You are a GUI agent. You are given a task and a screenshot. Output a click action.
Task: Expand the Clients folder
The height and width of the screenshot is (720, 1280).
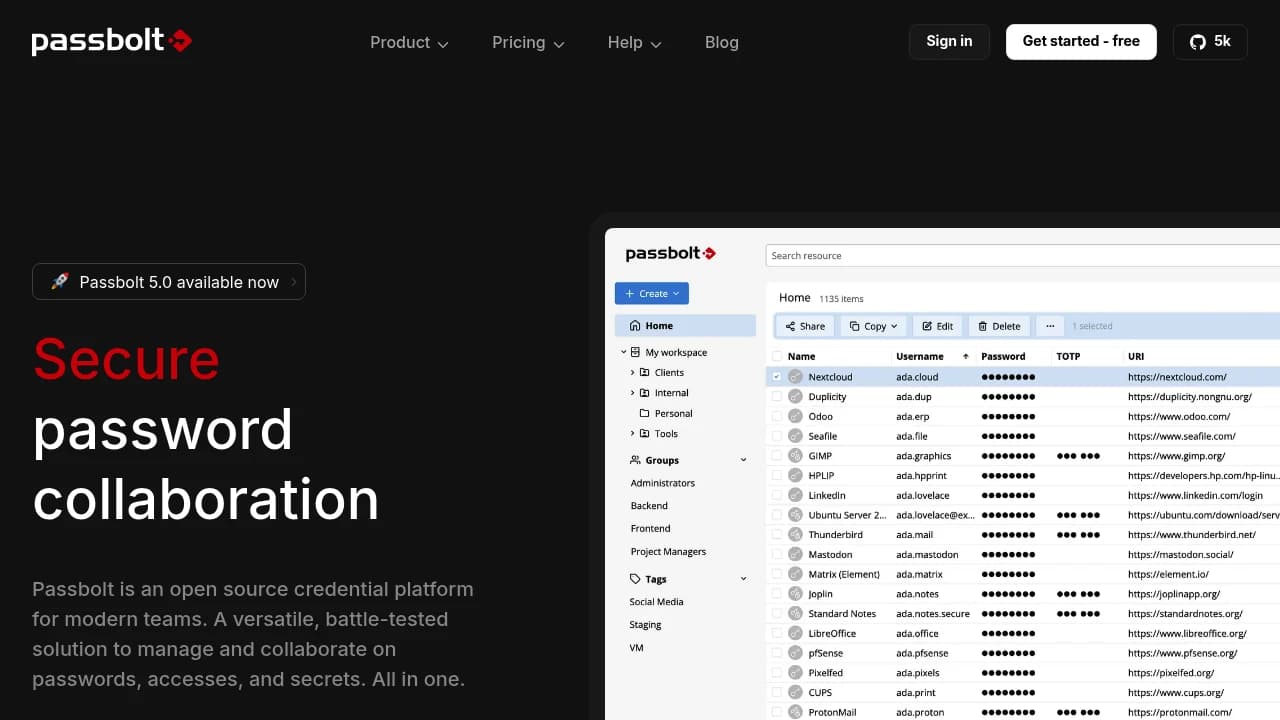point(632,372)
